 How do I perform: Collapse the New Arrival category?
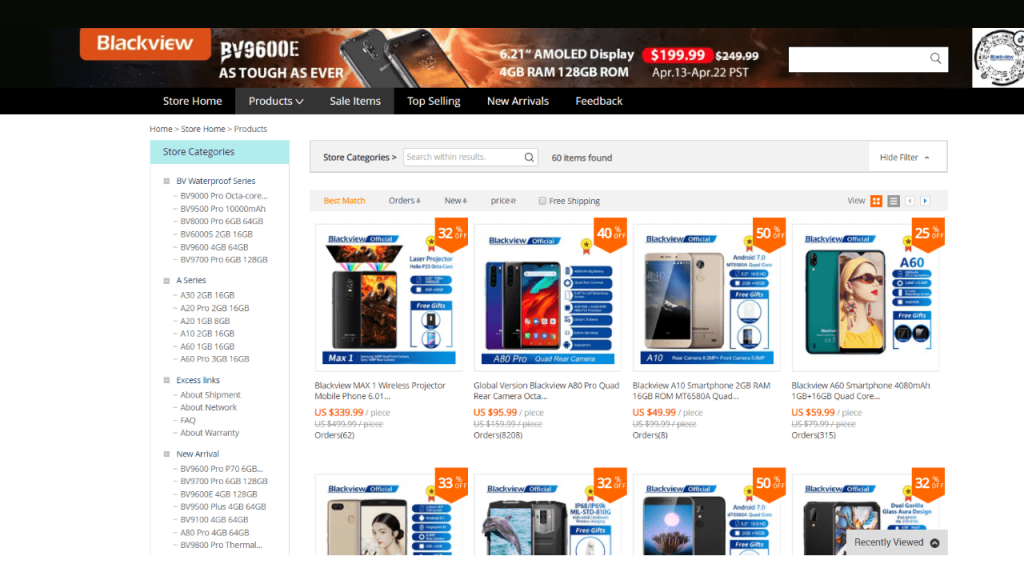pyautogui.click(x=167, y=454)
